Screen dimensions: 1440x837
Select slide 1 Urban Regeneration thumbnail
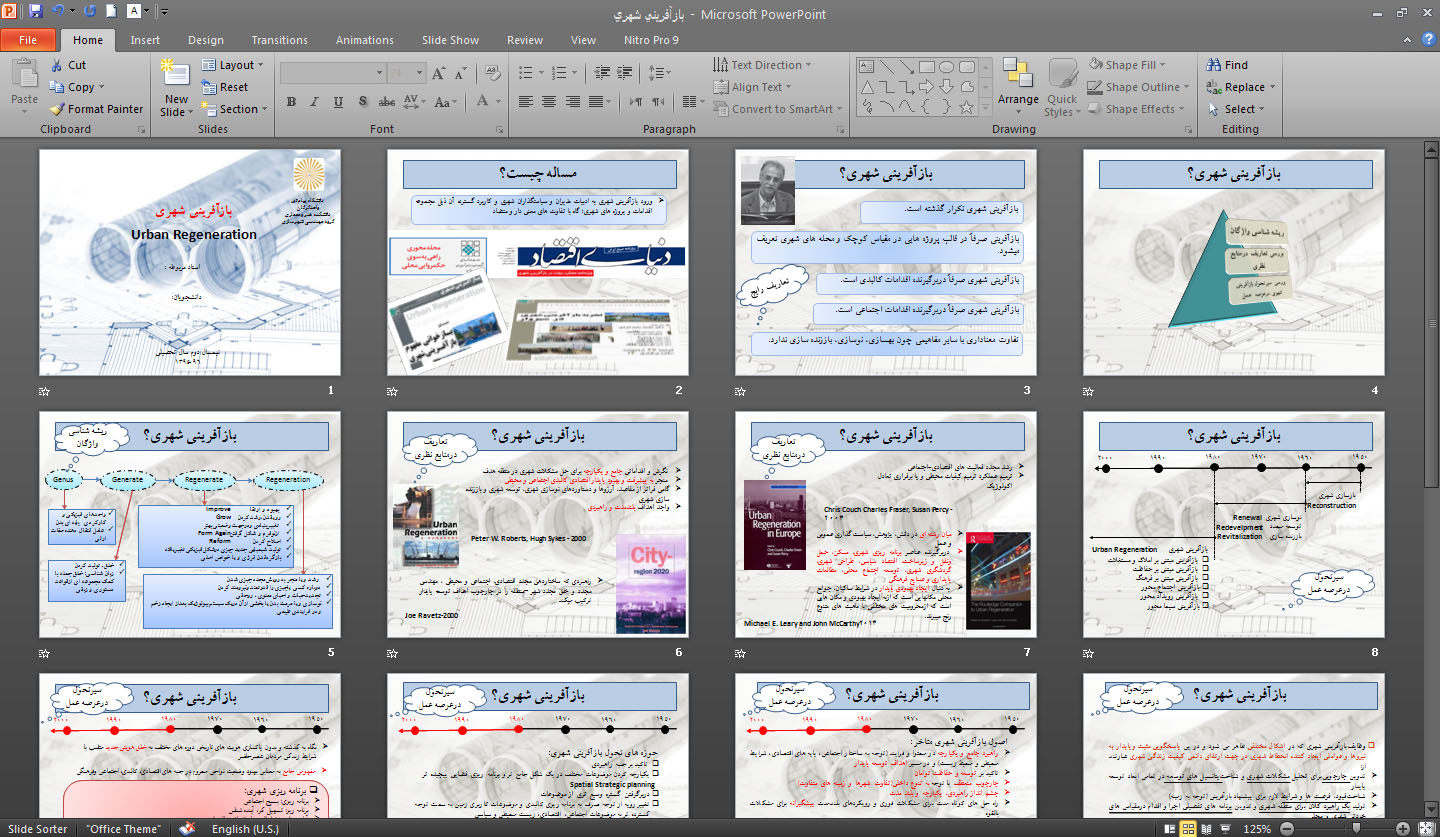coord(190,263)
